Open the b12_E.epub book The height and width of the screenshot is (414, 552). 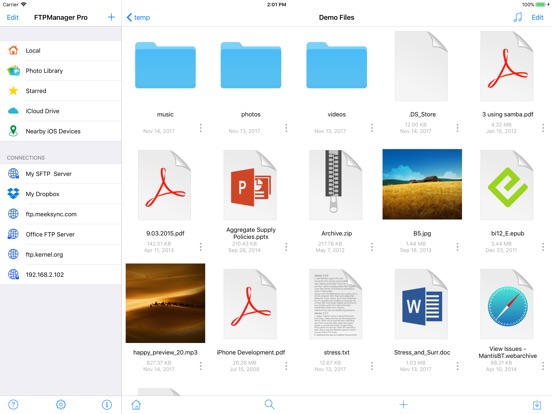[507, 185]
